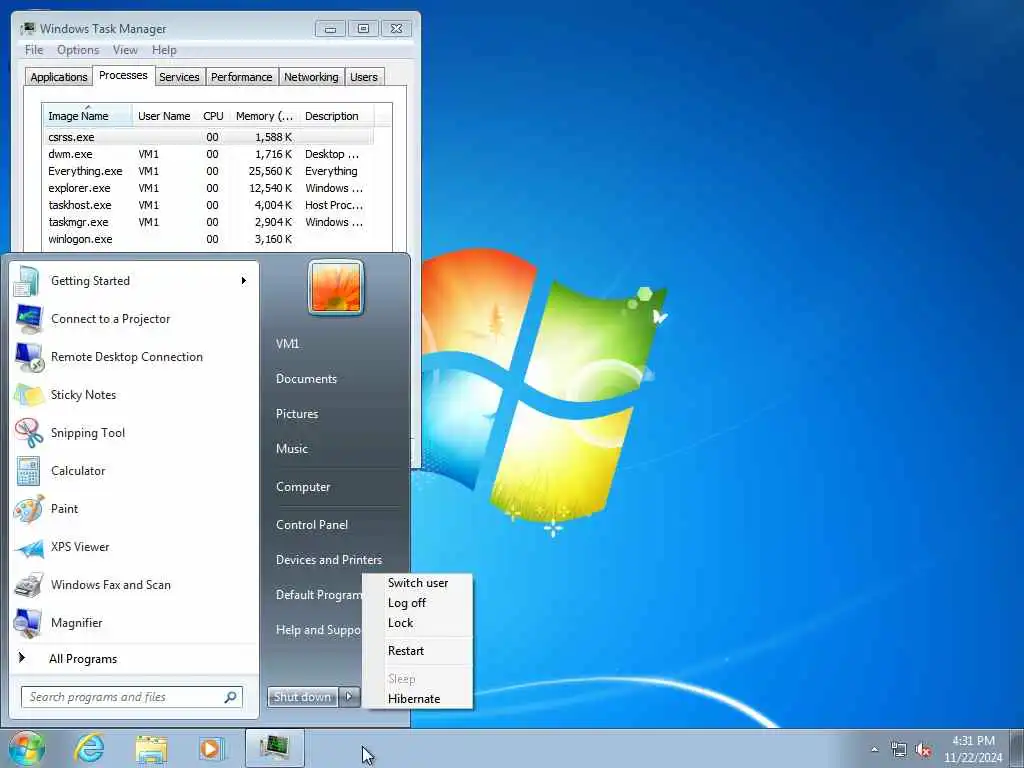This screenshot has width=1024, height=768.
Task: Open VM1 user folder link
Action: 287,344
